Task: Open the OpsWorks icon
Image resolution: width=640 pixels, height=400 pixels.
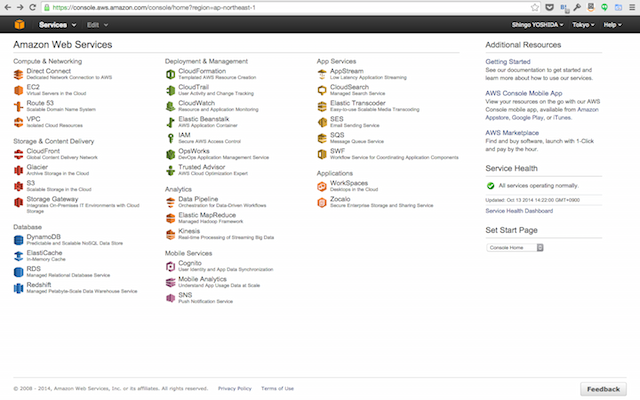Action: click(x=170, y=154)
